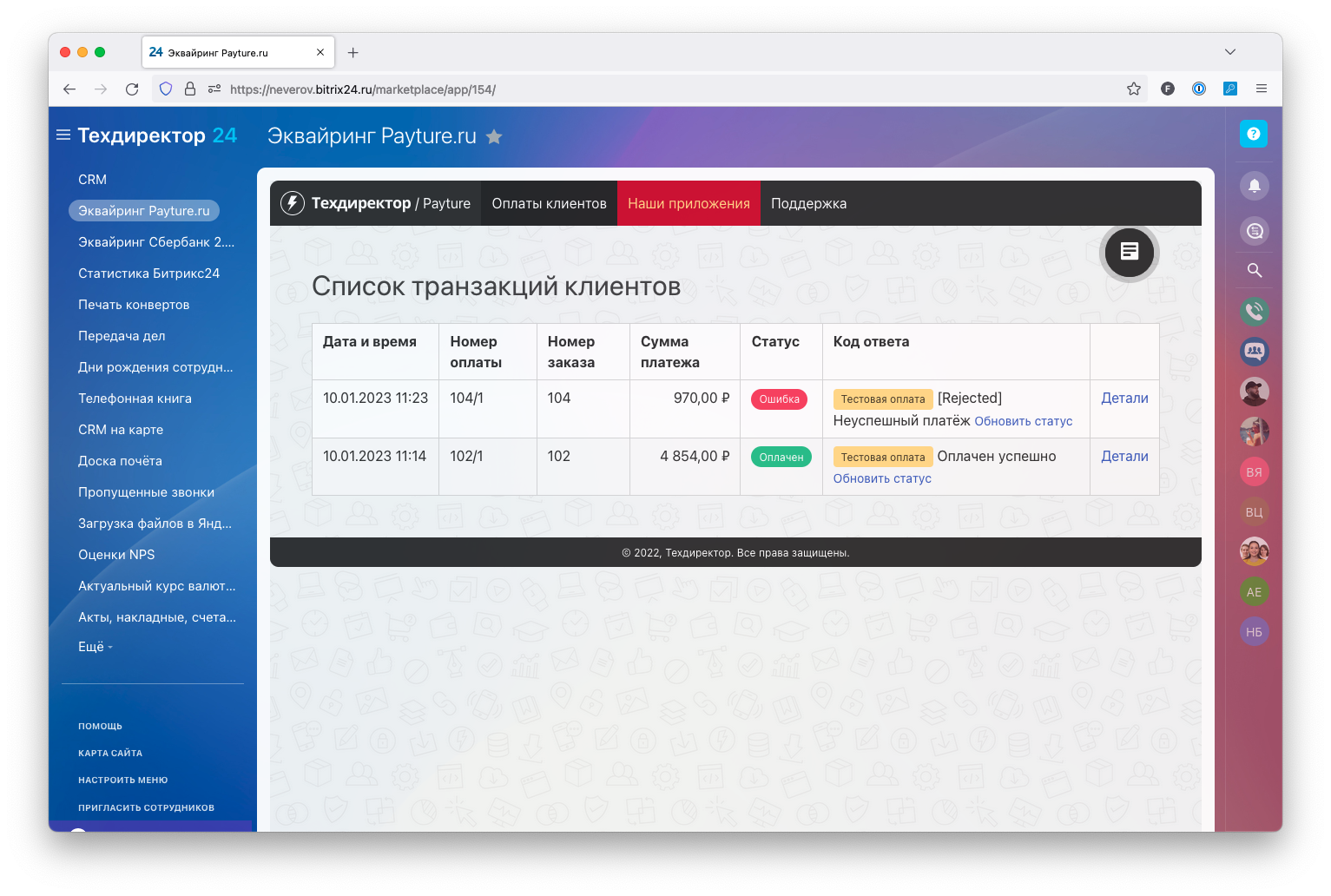Open Доска почёта sidebar item
This screenshot has height=896, width=1331.
(120, 461)
